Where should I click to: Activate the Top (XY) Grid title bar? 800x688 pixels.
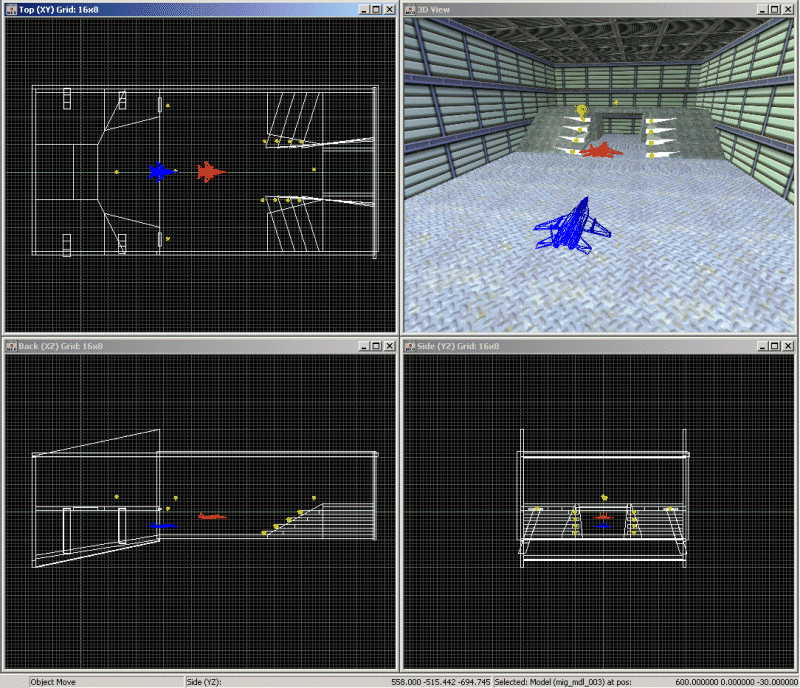[x=180, y=8]
